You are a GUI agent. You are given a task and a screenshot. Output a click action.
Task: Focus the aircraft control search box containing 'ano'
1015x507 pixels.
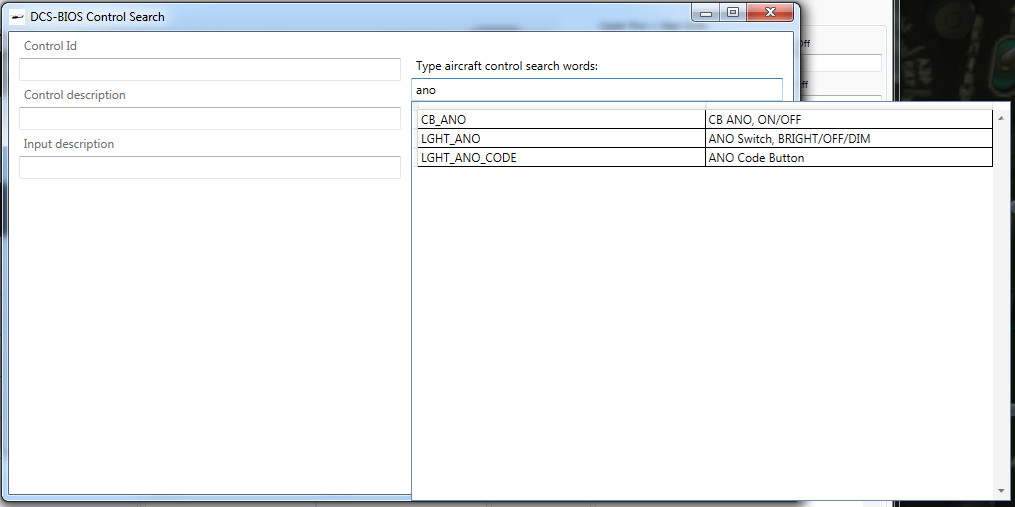pyautogui.click(x=597, y=90)
